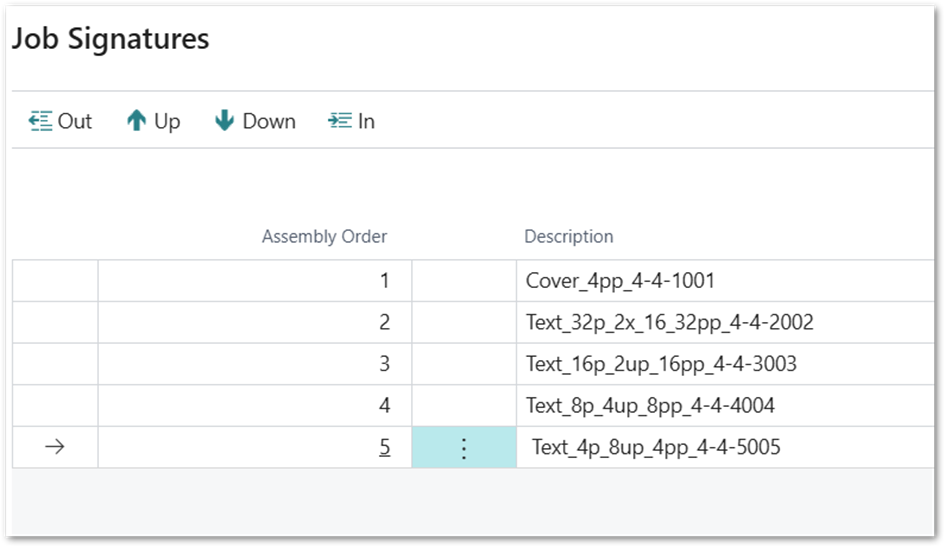The width and height of the screenshot is (945, 547).
Task: Click the Up arrow icon
Action: [x=136, y=121]
